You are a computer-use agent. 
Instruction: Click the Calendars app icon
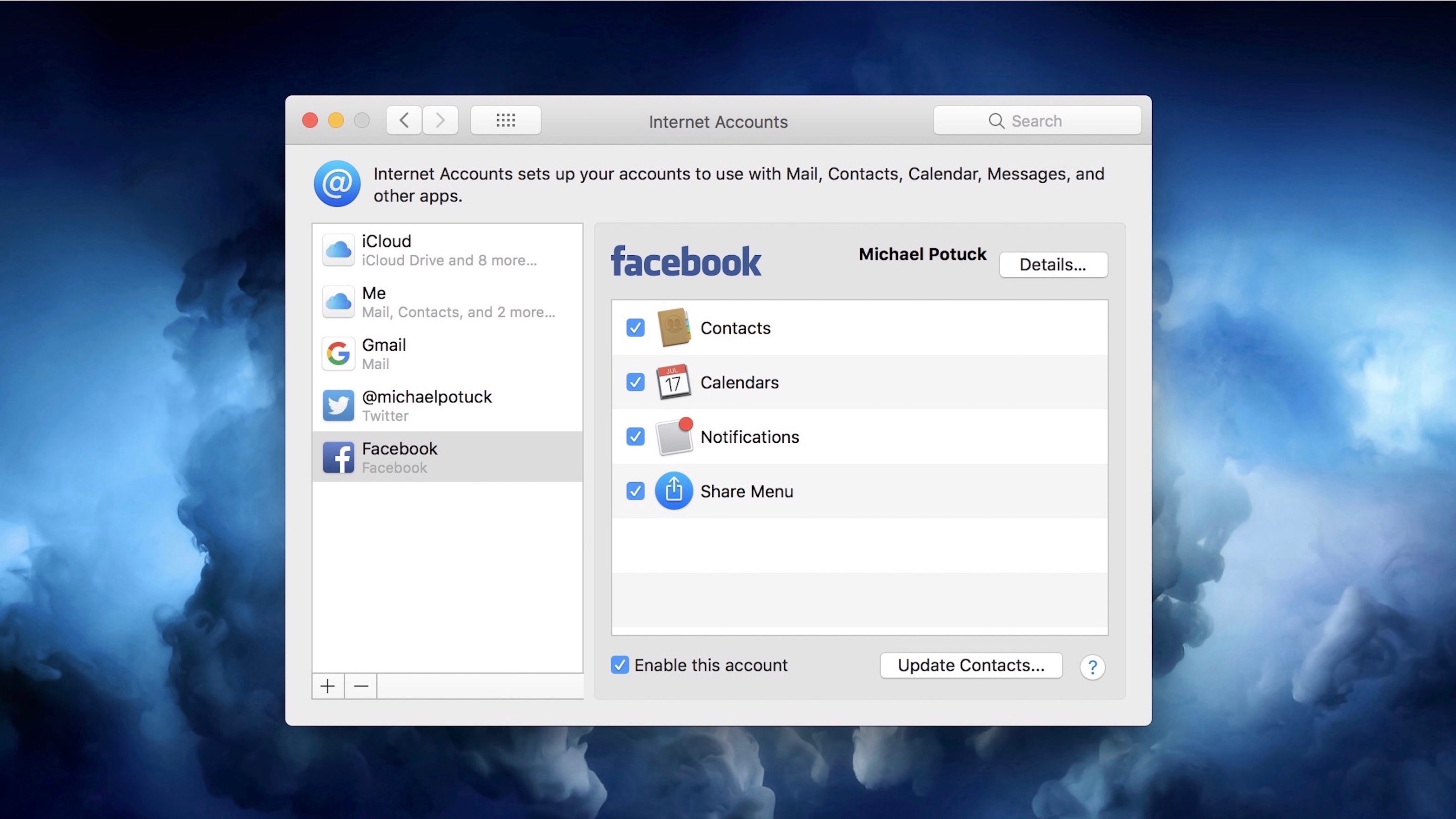click(x=672, y=382)
